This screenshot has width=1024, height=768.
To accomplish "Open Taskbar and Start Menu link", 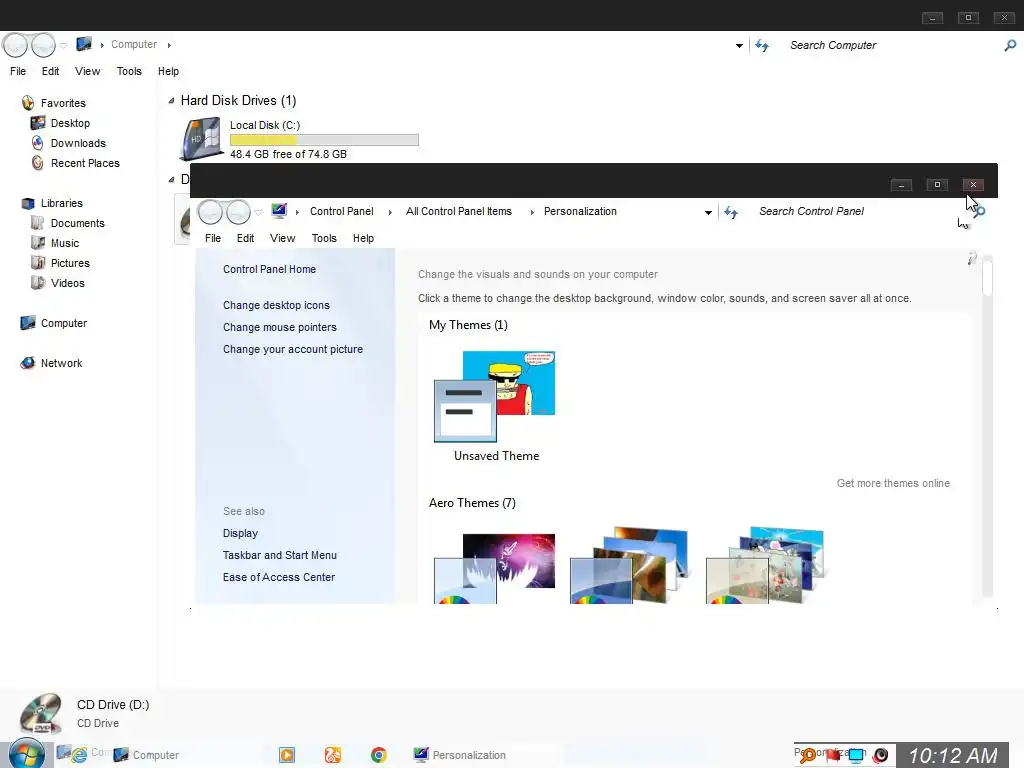I will (x=280, y=555).
